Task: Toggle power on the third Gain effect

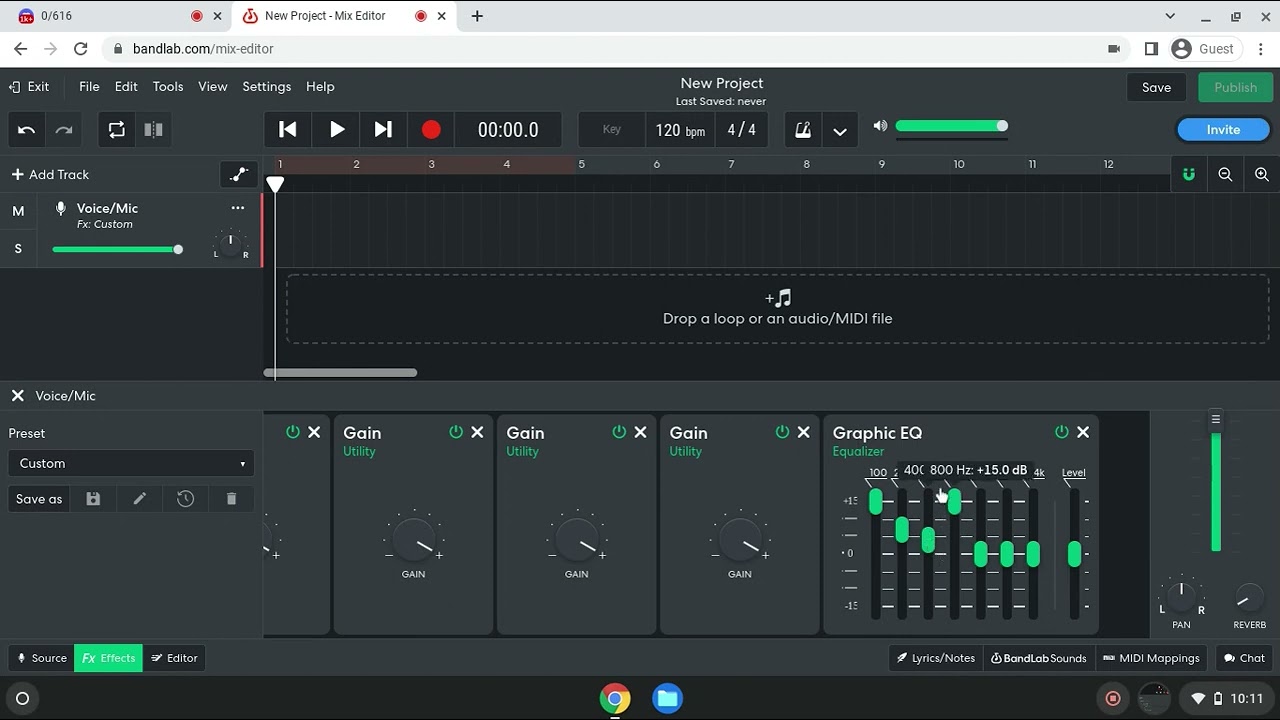Action: [x=782, y=432]
